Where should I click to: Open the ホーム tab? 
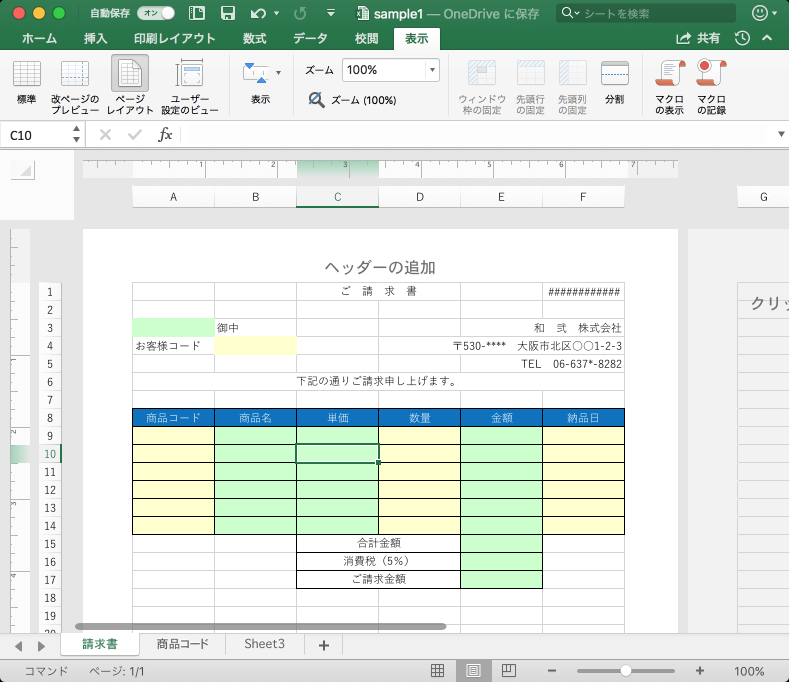pyautogui.click(x=39, y=38)
